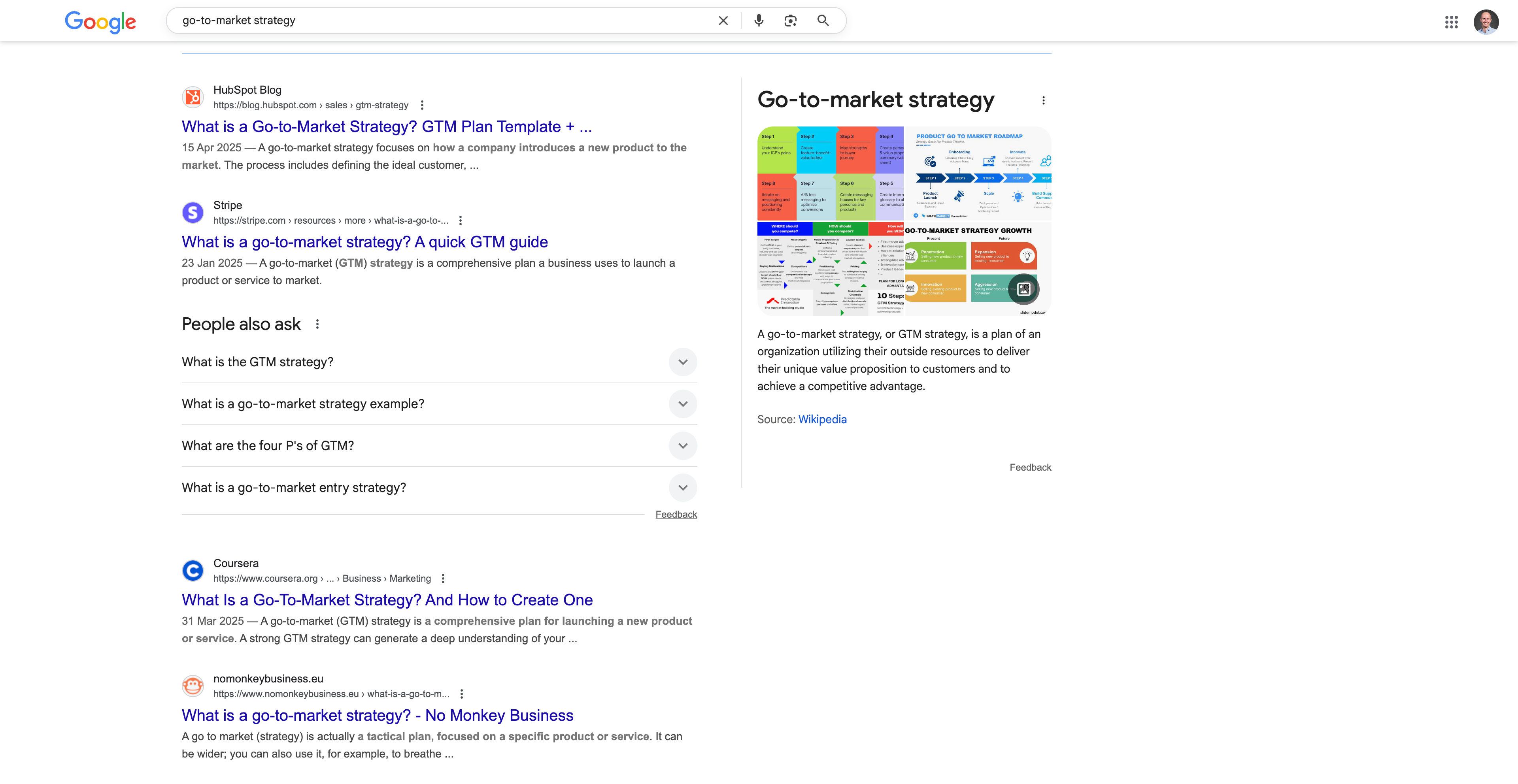Open the Wikipedia source link
1518x784 pixels.
(822, 420)
